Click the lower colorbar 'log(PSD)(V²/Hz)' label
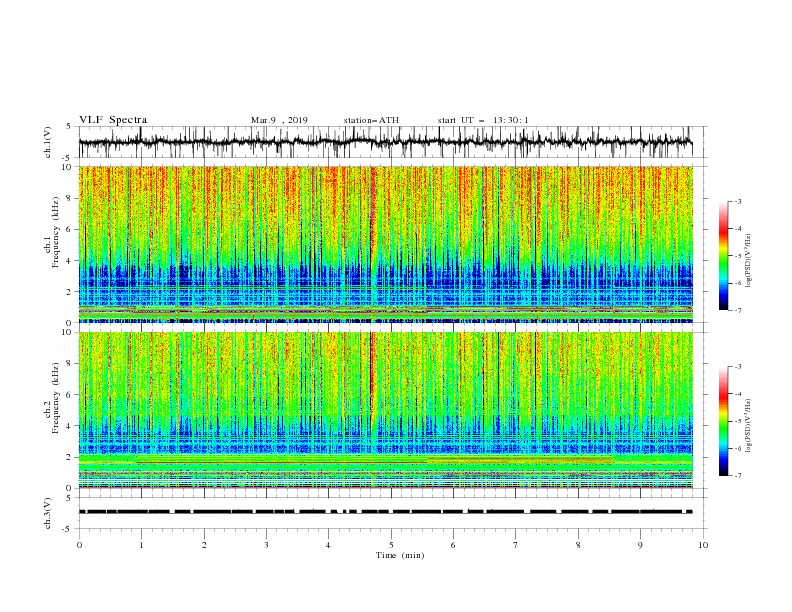The width and height of the screenshot is (792, 612). (x=748, y=426)
